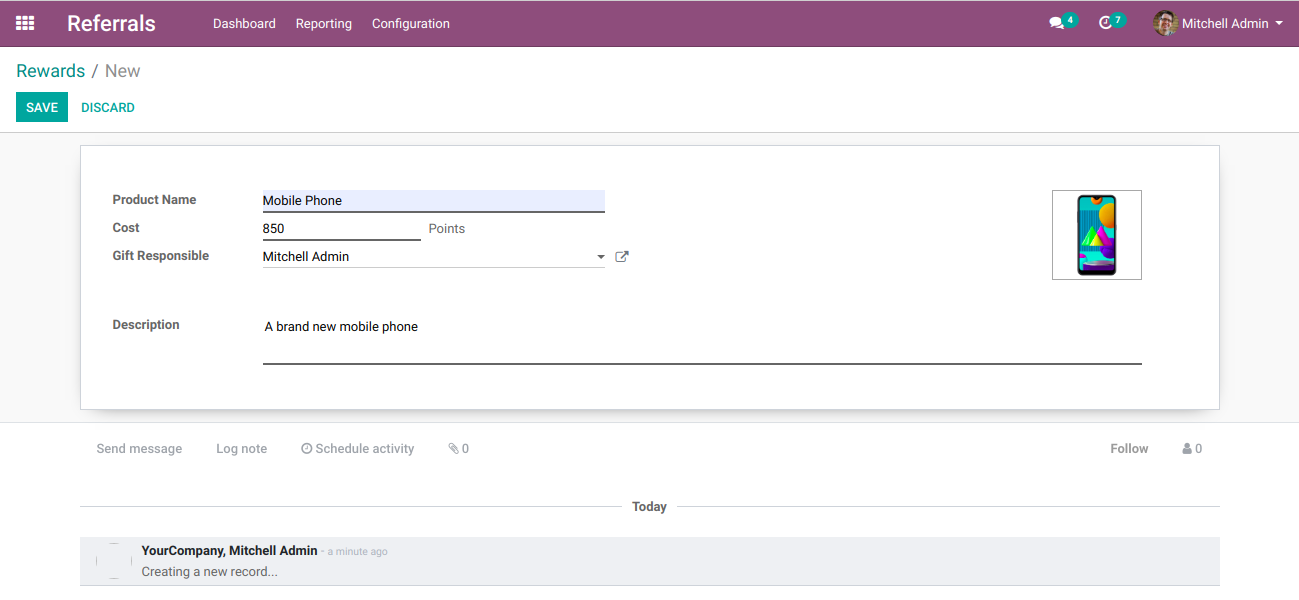
Task: Click the followers person icon
Action: click(1187, 449)
